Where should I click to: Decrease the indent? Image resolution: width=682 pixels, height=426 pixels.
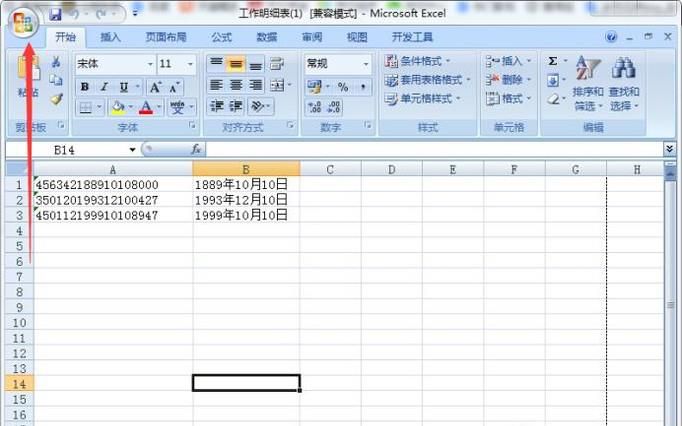point(216,106)
